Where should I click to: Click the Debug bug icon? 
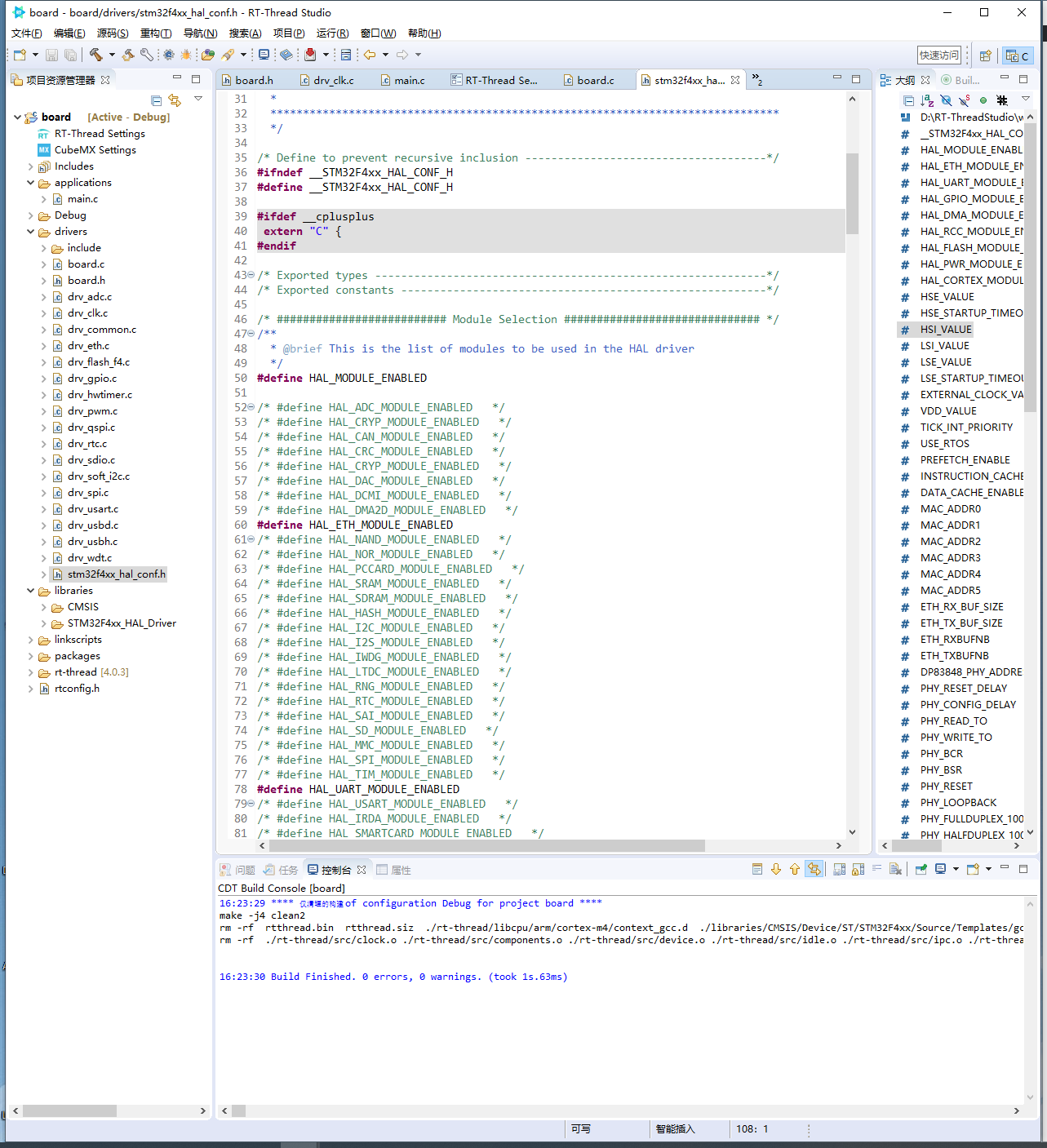pos(186,55)
